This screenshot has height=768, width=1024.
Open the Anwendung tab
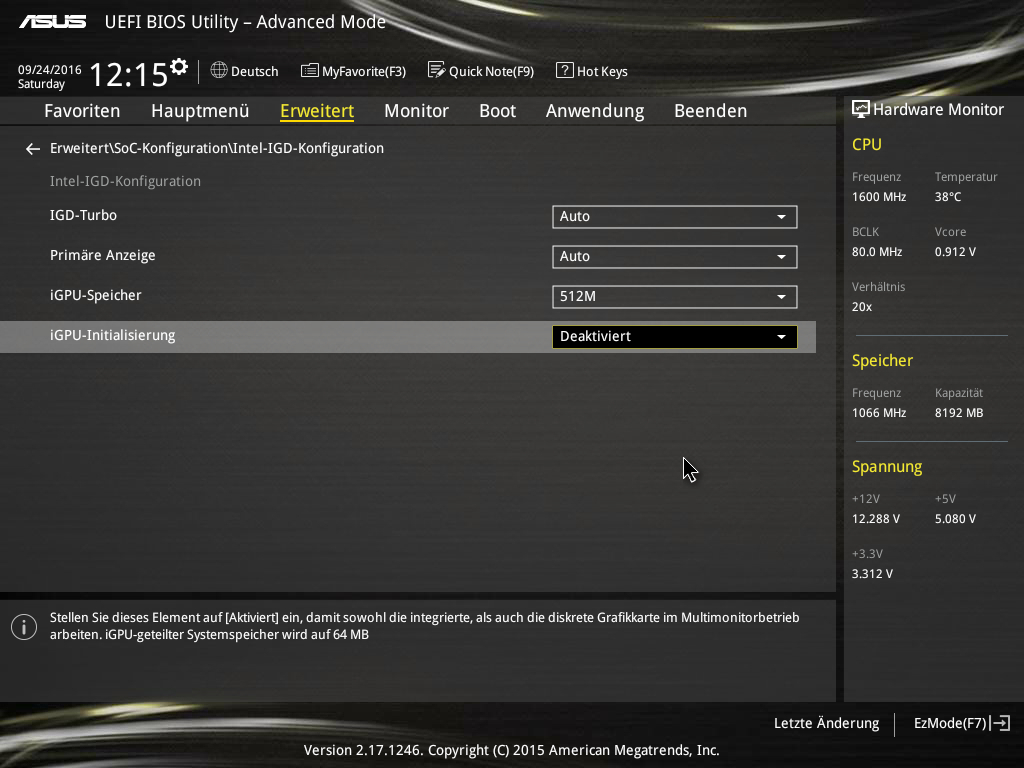click(595, 111)
